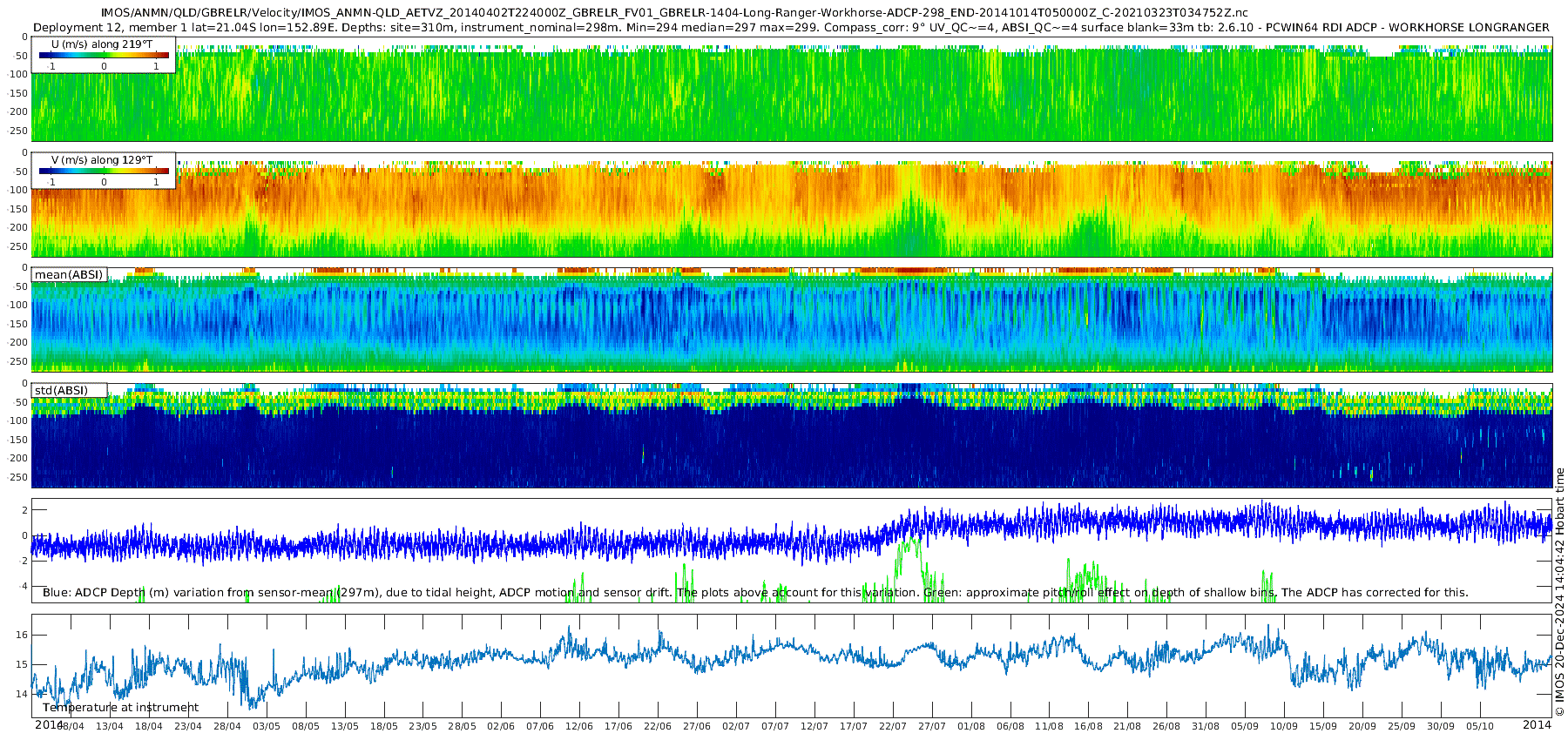The width and height of the screenshot is (1568, 740).
Task: Click the 28/04 date tick label
Action: (226, 726)
